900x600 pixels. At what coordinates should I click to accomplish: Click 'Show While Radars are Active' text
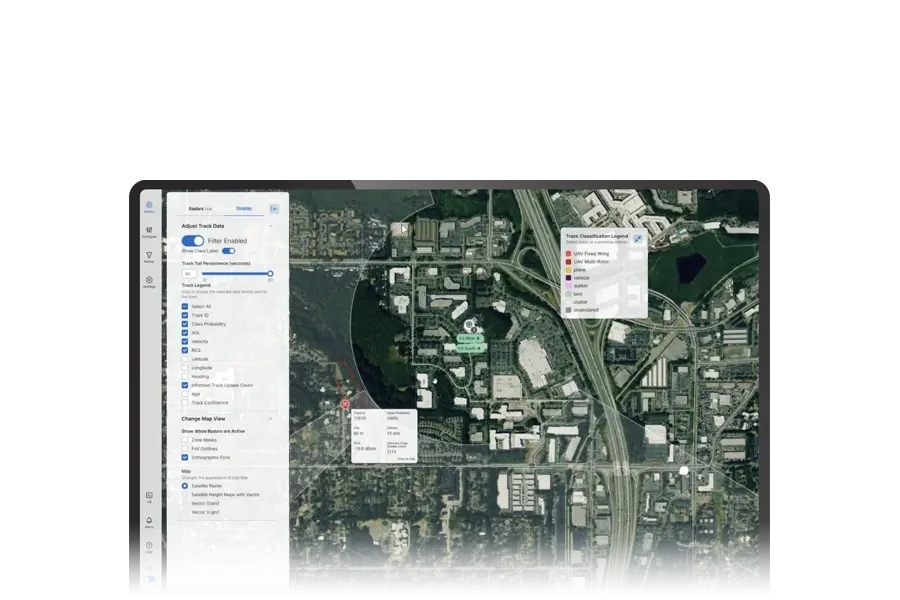coord(213,431)
